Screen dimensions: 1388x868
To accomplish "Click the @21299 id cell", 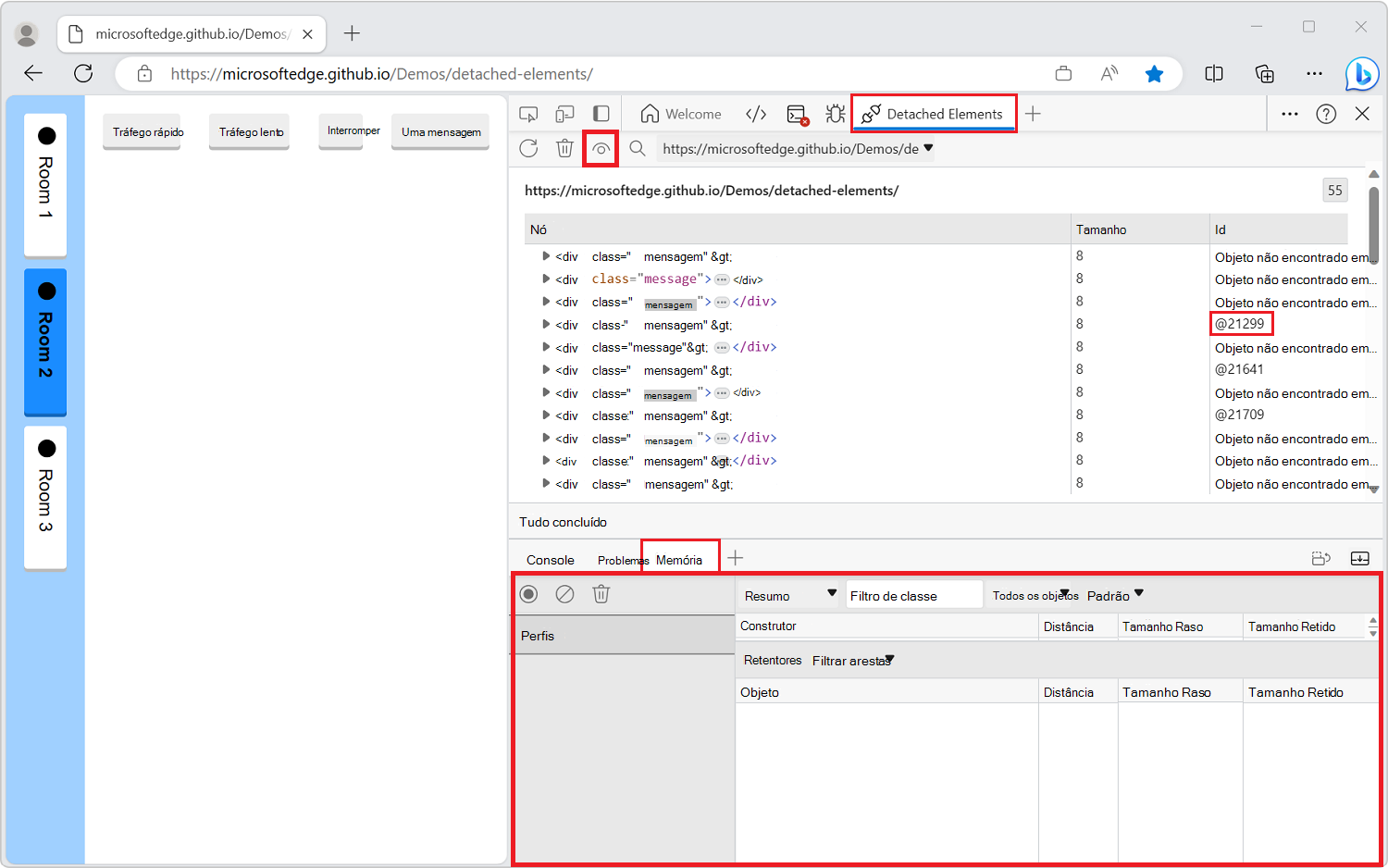I will pyautogui.click(x=1241, y=324).
